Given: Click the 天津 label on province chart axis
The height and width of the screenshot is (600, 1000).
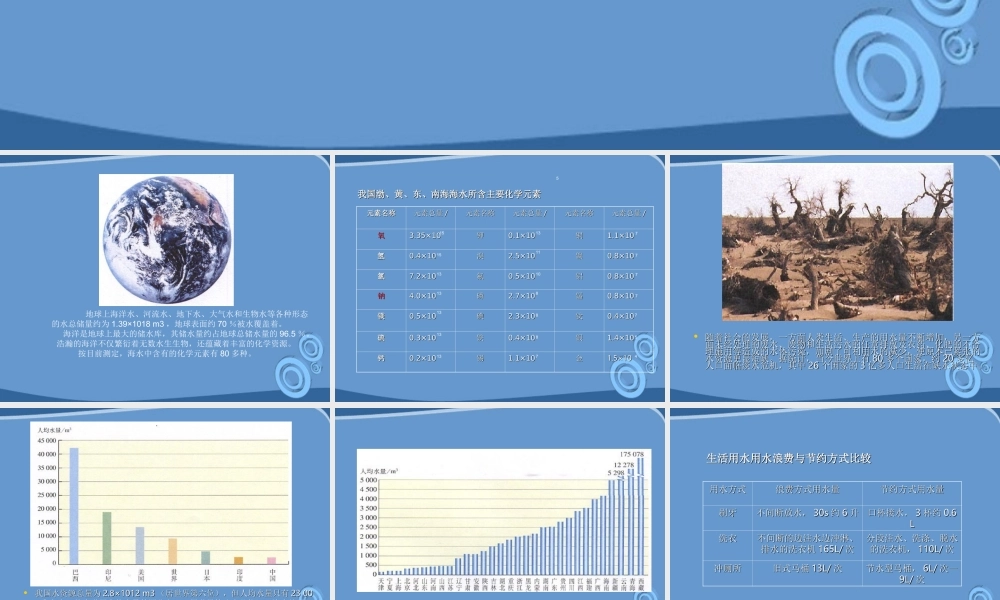Looking at the screenshot, I should click(x=381, y=583).
